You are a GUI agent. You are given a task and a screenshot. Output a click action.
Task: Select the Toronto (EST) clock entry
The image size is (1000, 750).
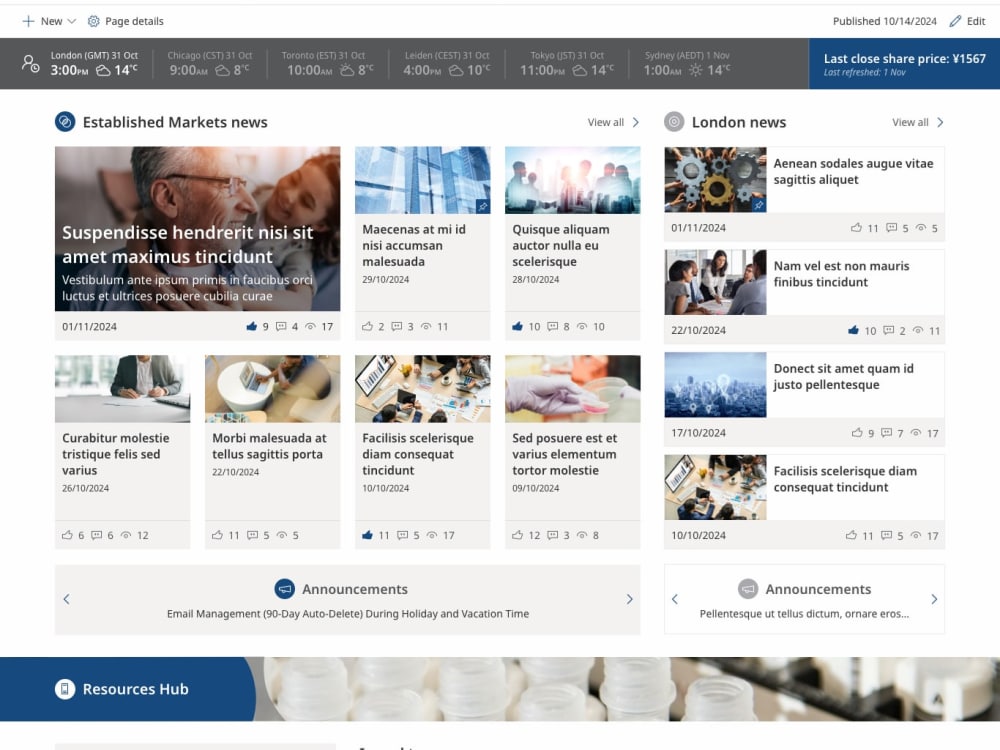(x=327, y=63)
